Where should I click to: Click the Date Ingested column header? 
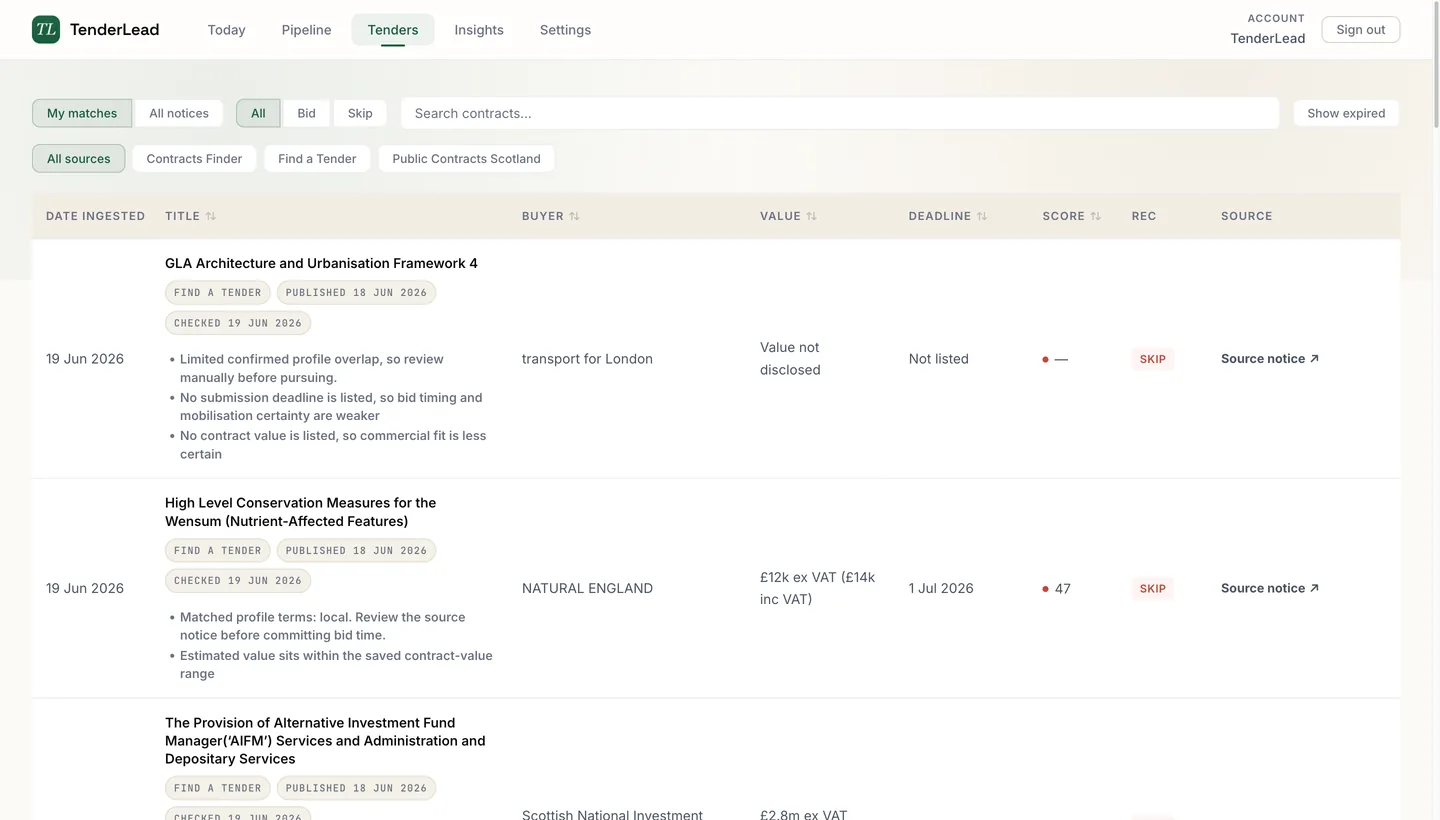click(95, 216)
